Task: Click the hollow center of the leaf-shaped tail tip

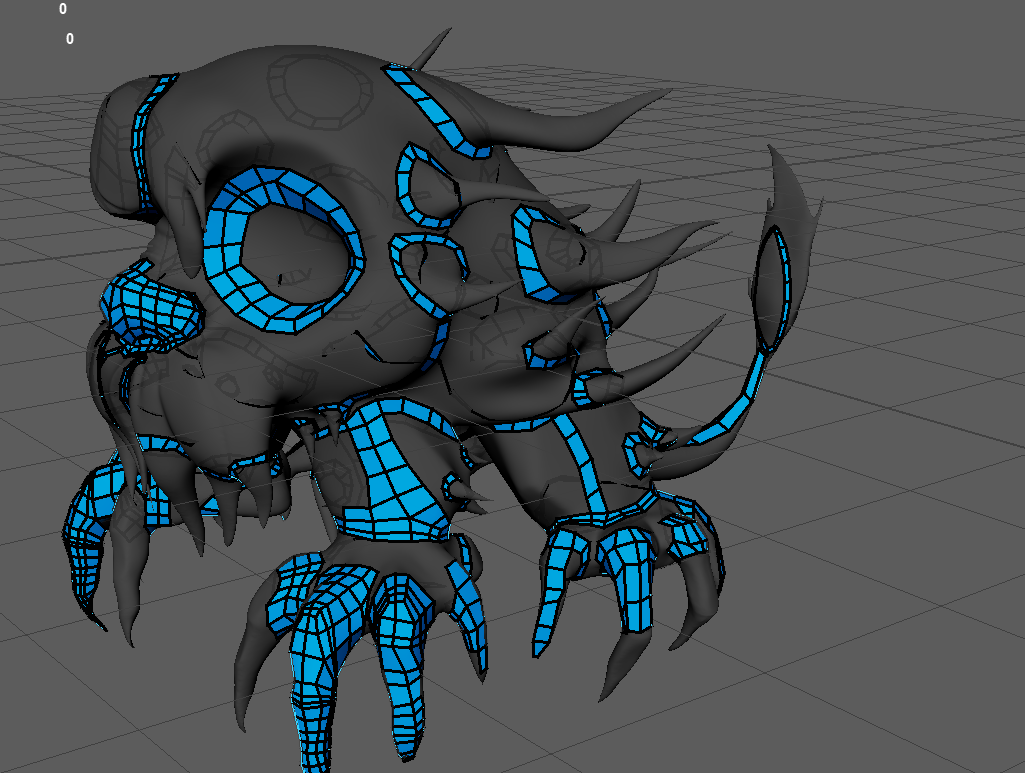Action: (769, 290)
